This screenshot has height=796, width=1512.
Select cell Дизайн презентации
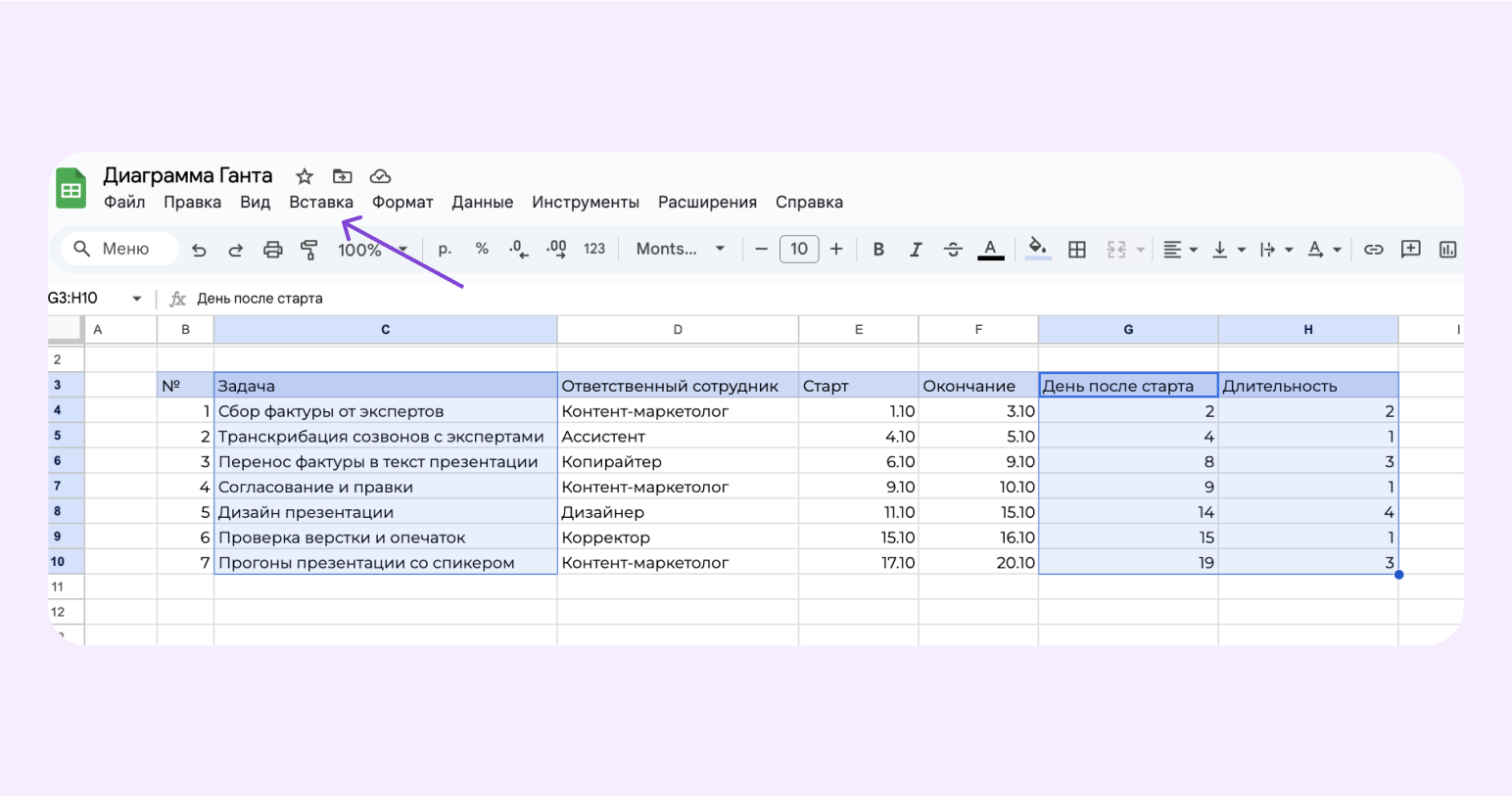click(385, 512)
